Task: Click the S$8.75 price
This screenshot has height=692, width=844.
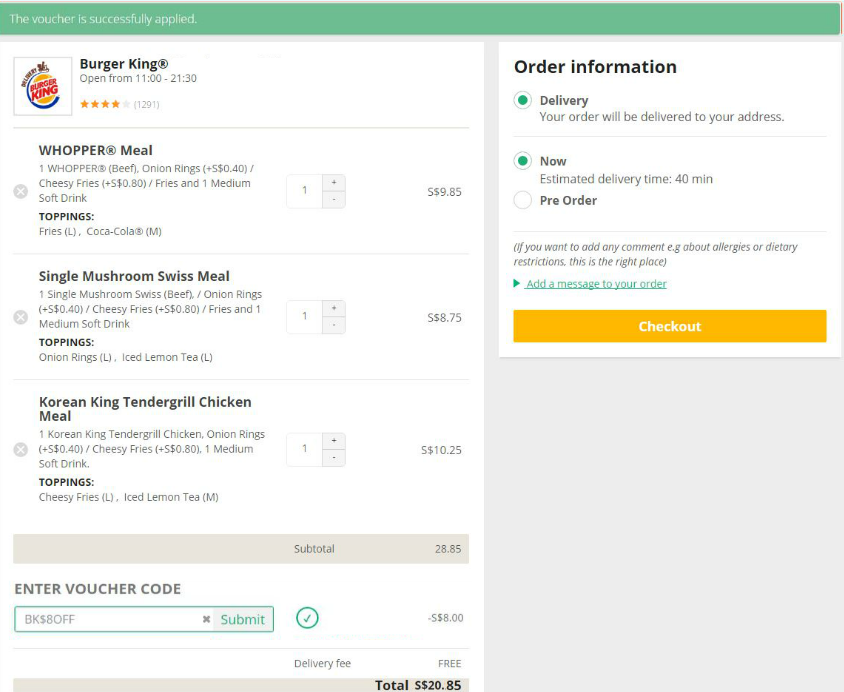Action: coord(444,318)
